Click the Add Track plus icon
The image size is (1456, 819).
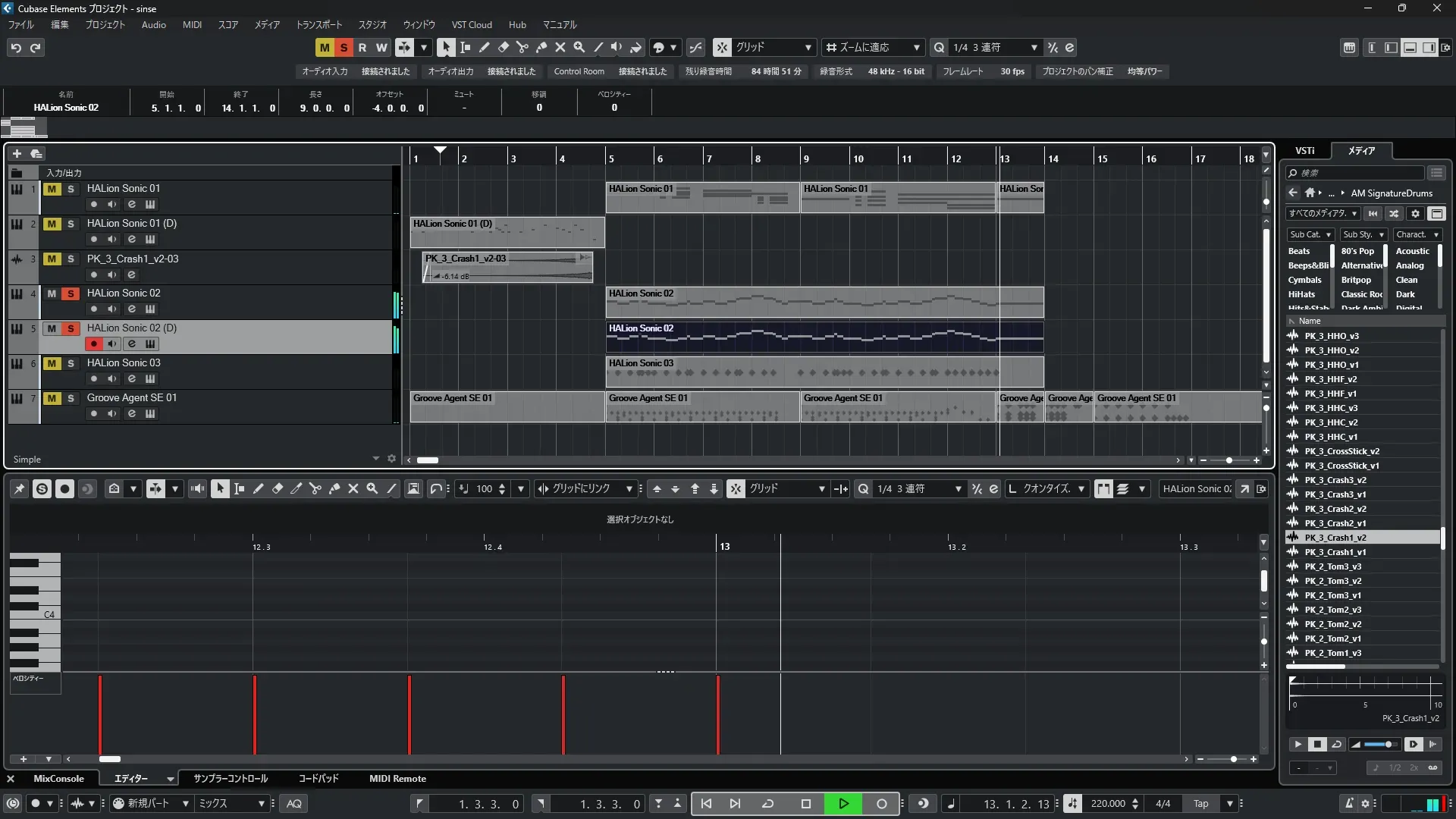pos(17,153)
